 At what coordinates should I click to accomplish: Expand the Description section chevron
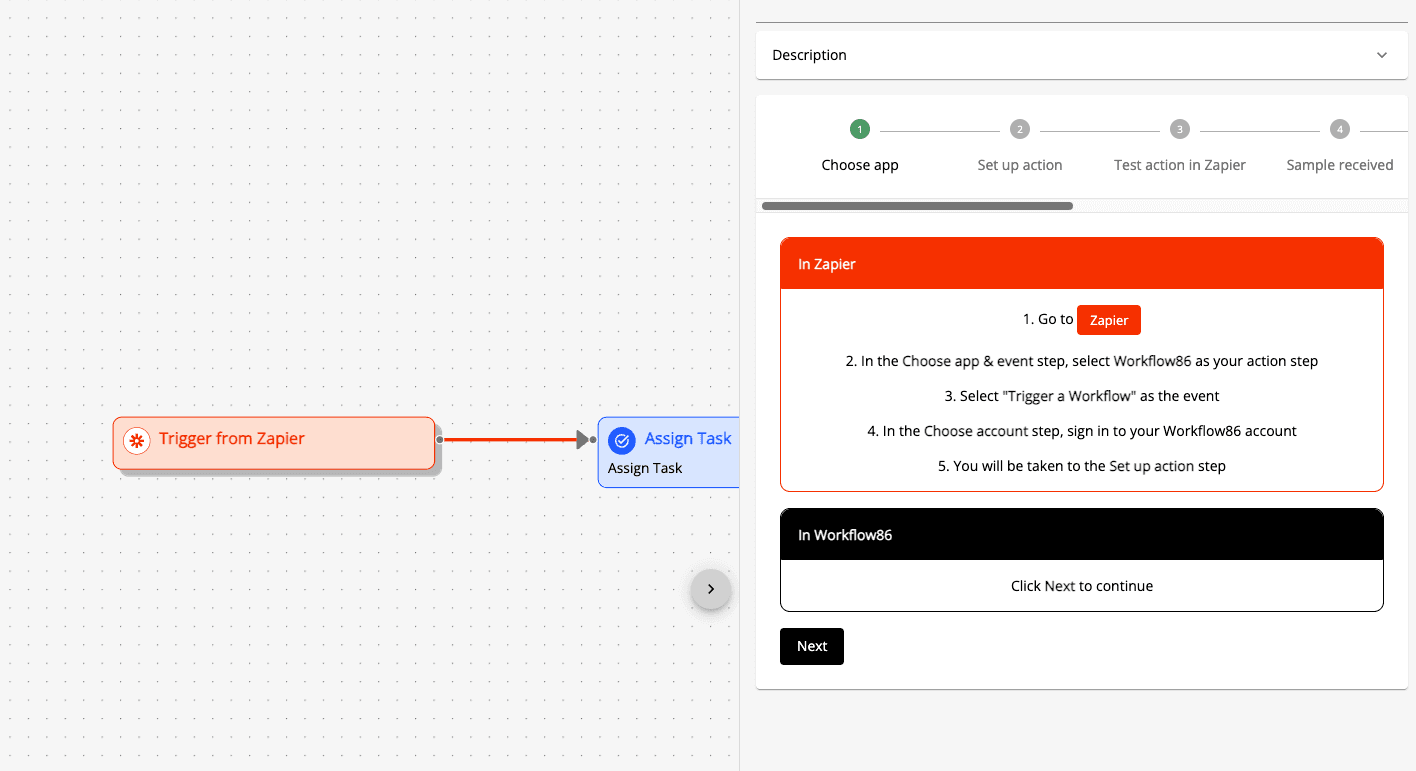click(x=1382, y=55)
